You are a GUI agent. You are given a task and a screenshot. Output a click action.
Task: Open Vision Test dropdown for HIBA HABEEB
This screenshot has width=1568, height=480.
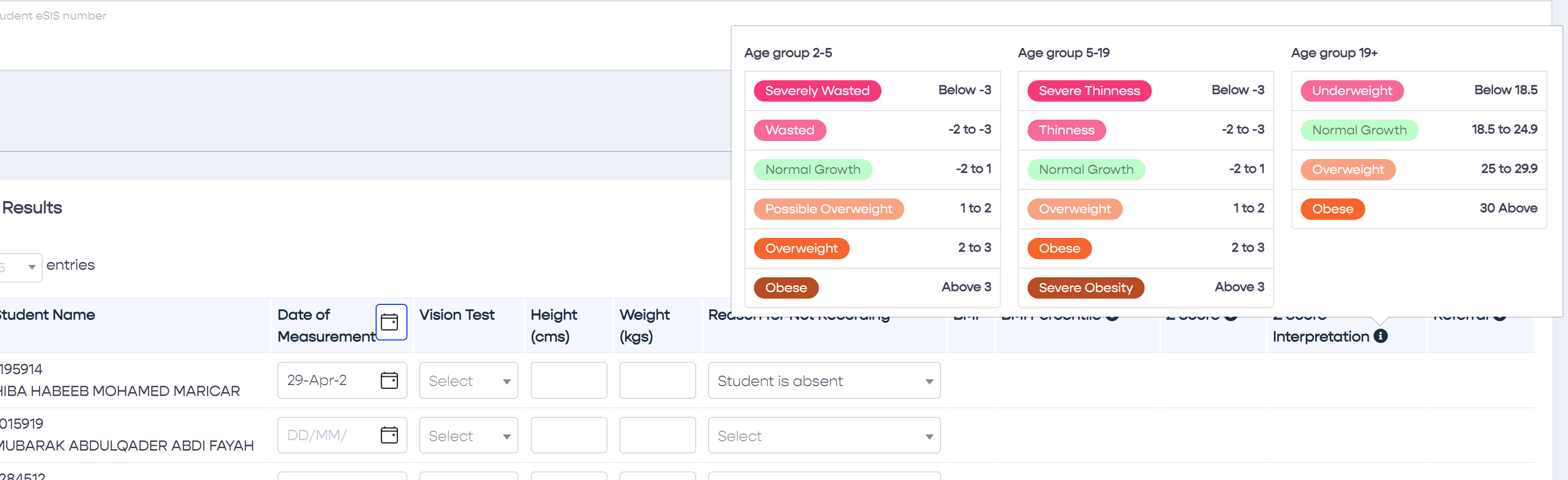point(468,381)
